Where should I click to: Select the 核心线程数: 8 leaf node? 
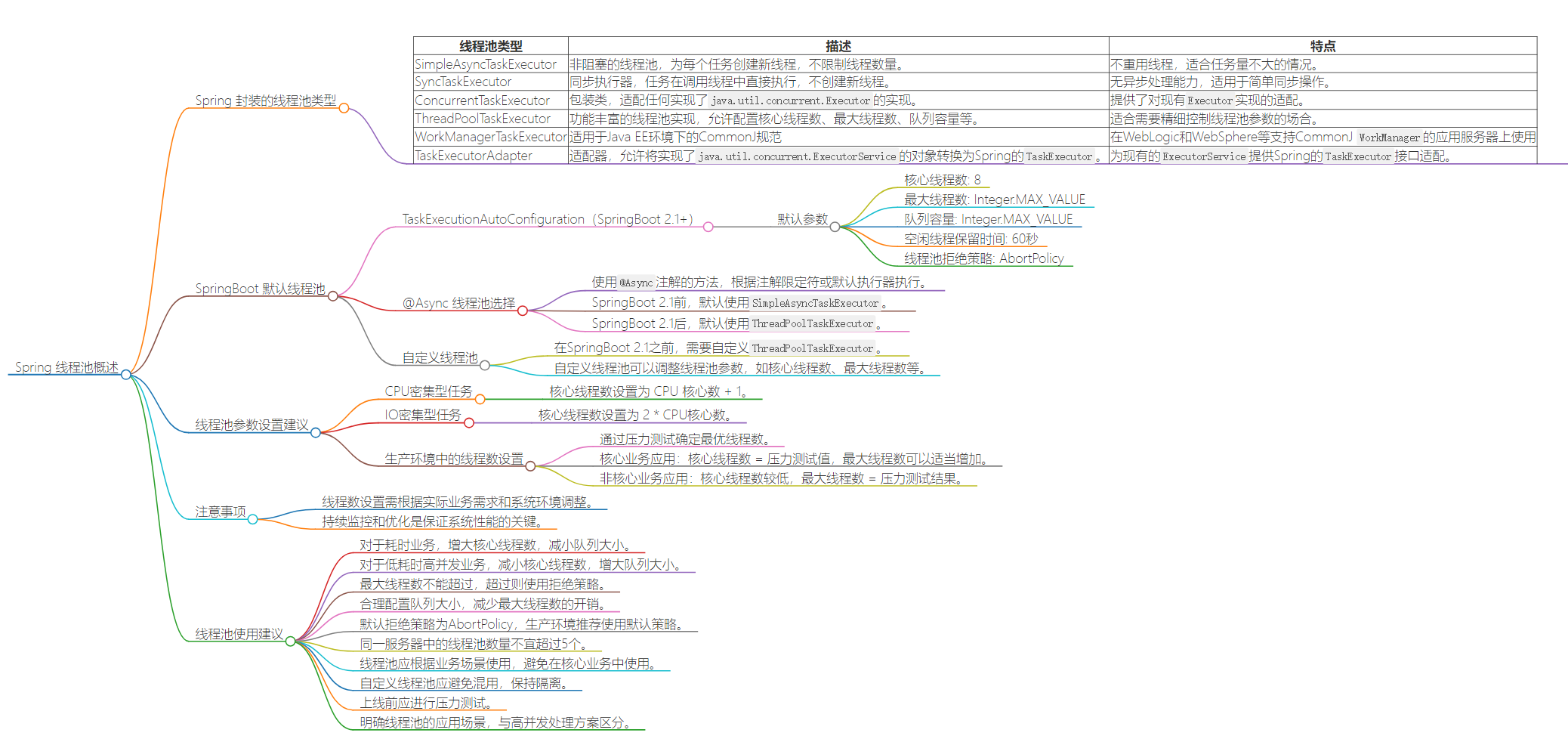point(941,181)
